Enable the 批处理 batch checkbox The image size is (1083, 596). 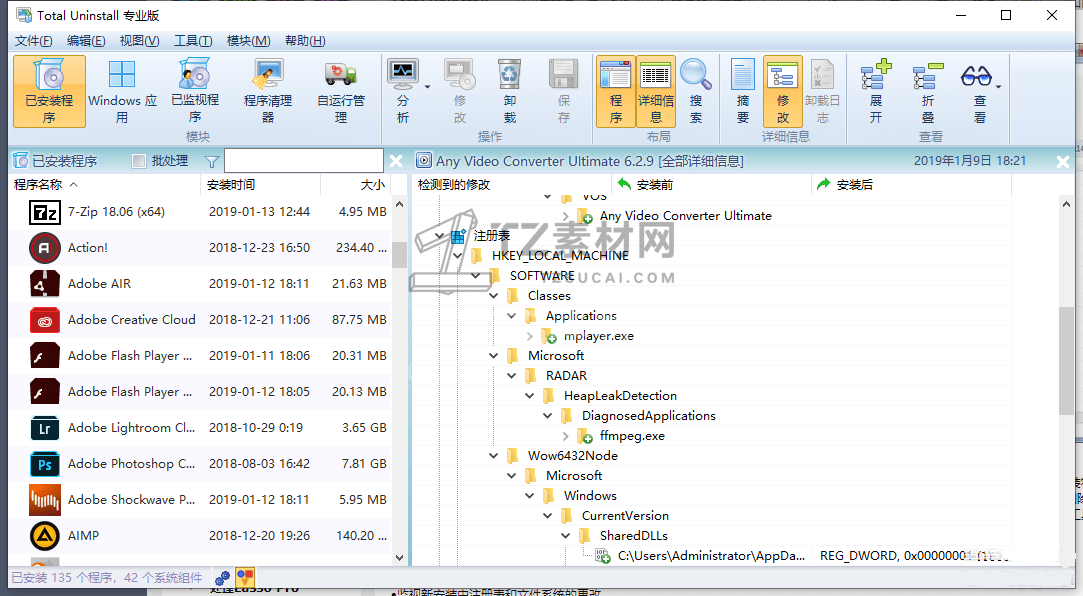[139, 161]
